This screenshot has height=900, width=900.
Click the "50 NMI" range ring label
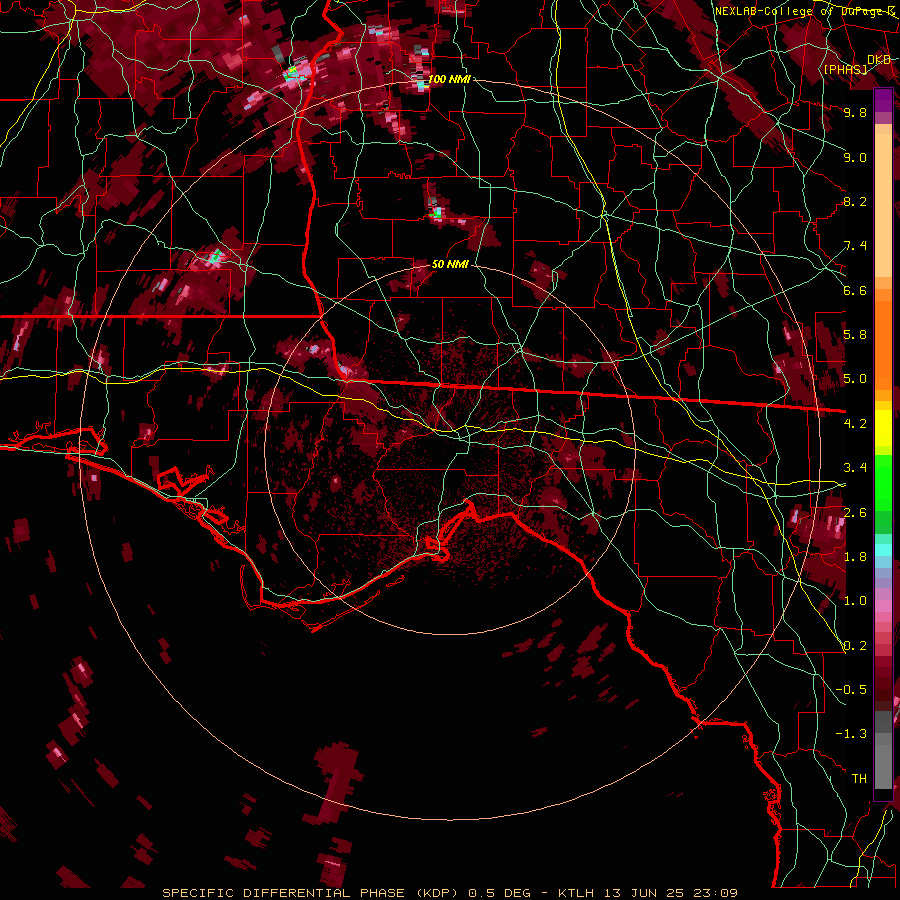tap(450, 265)
